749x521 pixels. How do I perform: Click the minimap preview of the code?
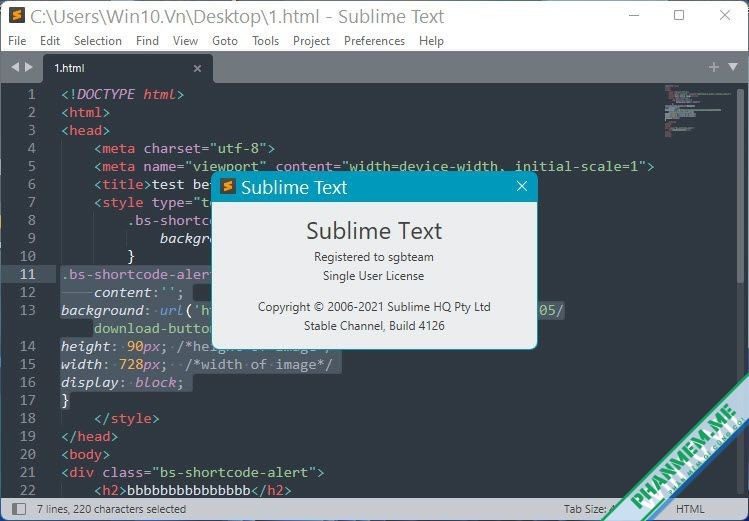tap(697, 111)
